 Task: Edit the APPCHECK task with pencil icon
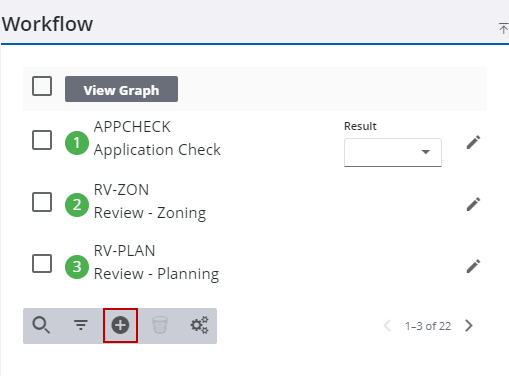473,142
